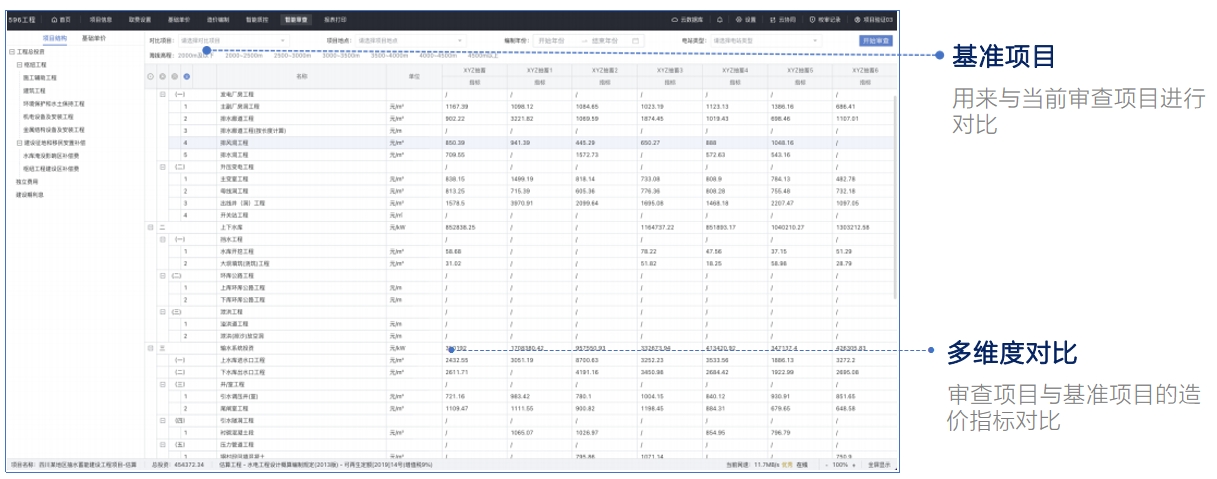Select 独立费用 in tree
Image resolution: width=1217 pixels, height=479 pixels.
27,182
